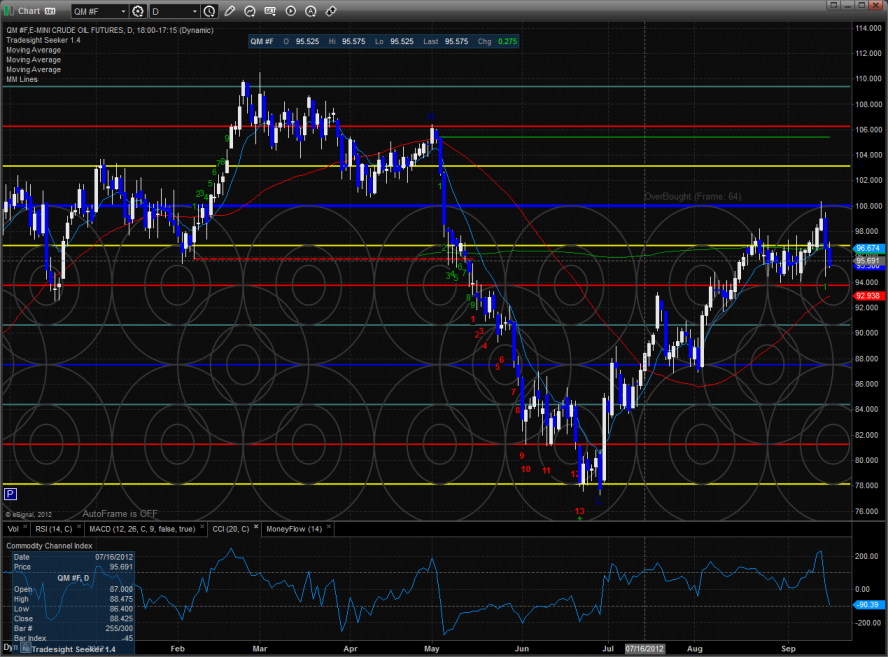Select the pencil drawing tool
Viewport: 888px width, 657px height.
tap(230, 11)
